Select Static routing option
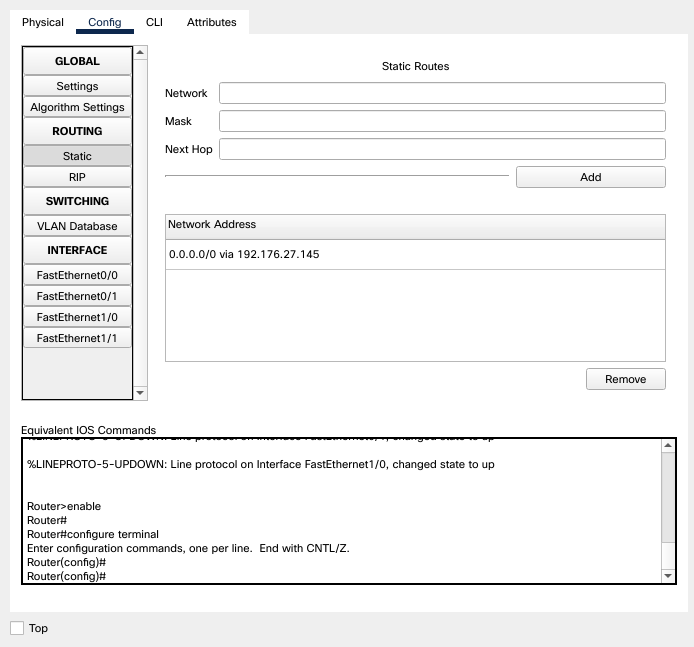The image size is (694, 647). pos(77,156)
